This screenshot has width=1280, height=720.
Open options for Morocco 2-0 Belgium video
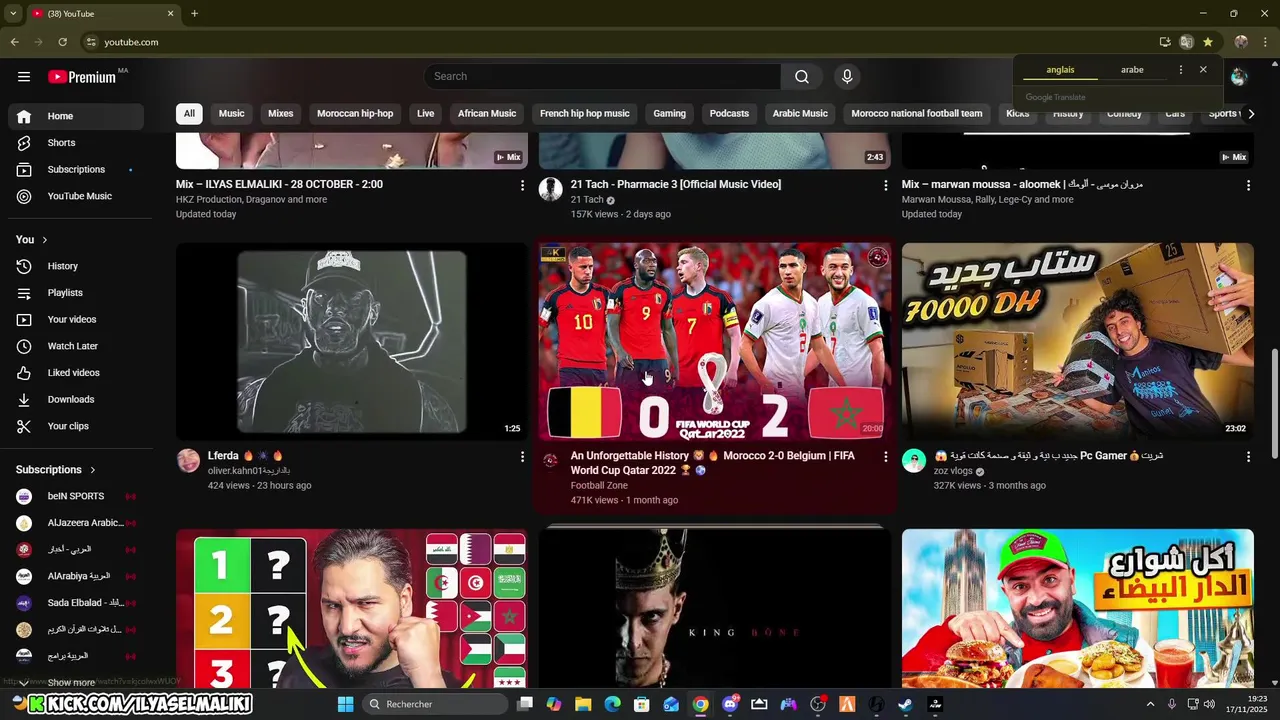click(885, 457)
